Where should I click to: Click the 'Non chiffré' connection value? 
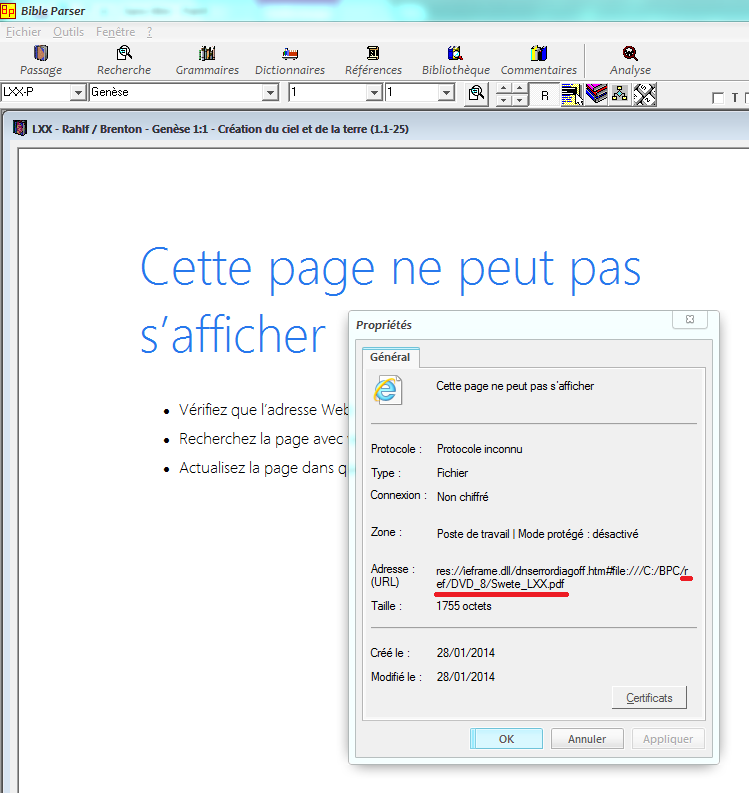click(x=463, y=497)
